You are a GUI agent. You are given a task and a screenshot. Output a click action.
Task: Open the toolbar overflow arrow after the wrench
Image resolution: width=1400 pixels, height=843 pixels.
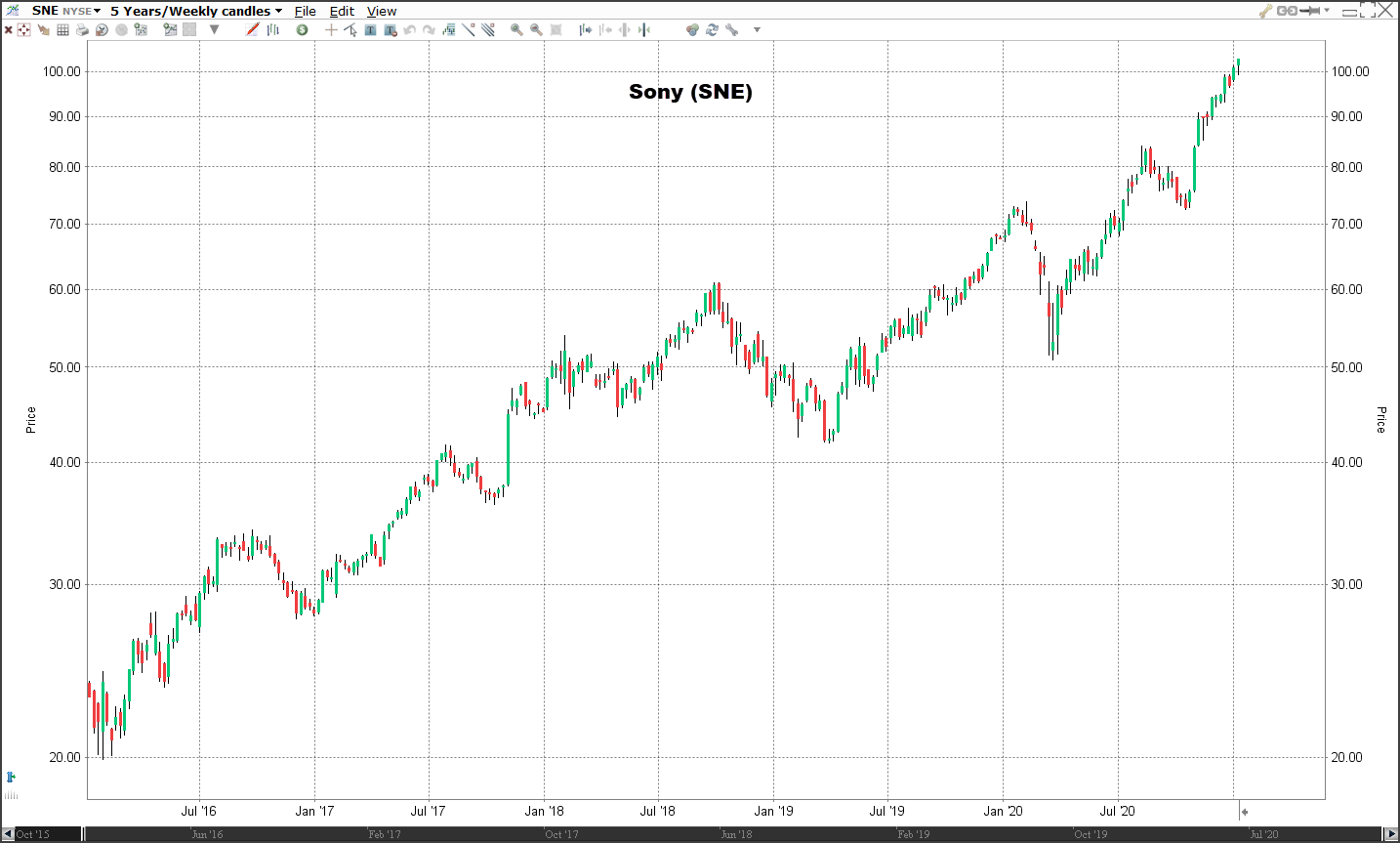pos(757,30)
